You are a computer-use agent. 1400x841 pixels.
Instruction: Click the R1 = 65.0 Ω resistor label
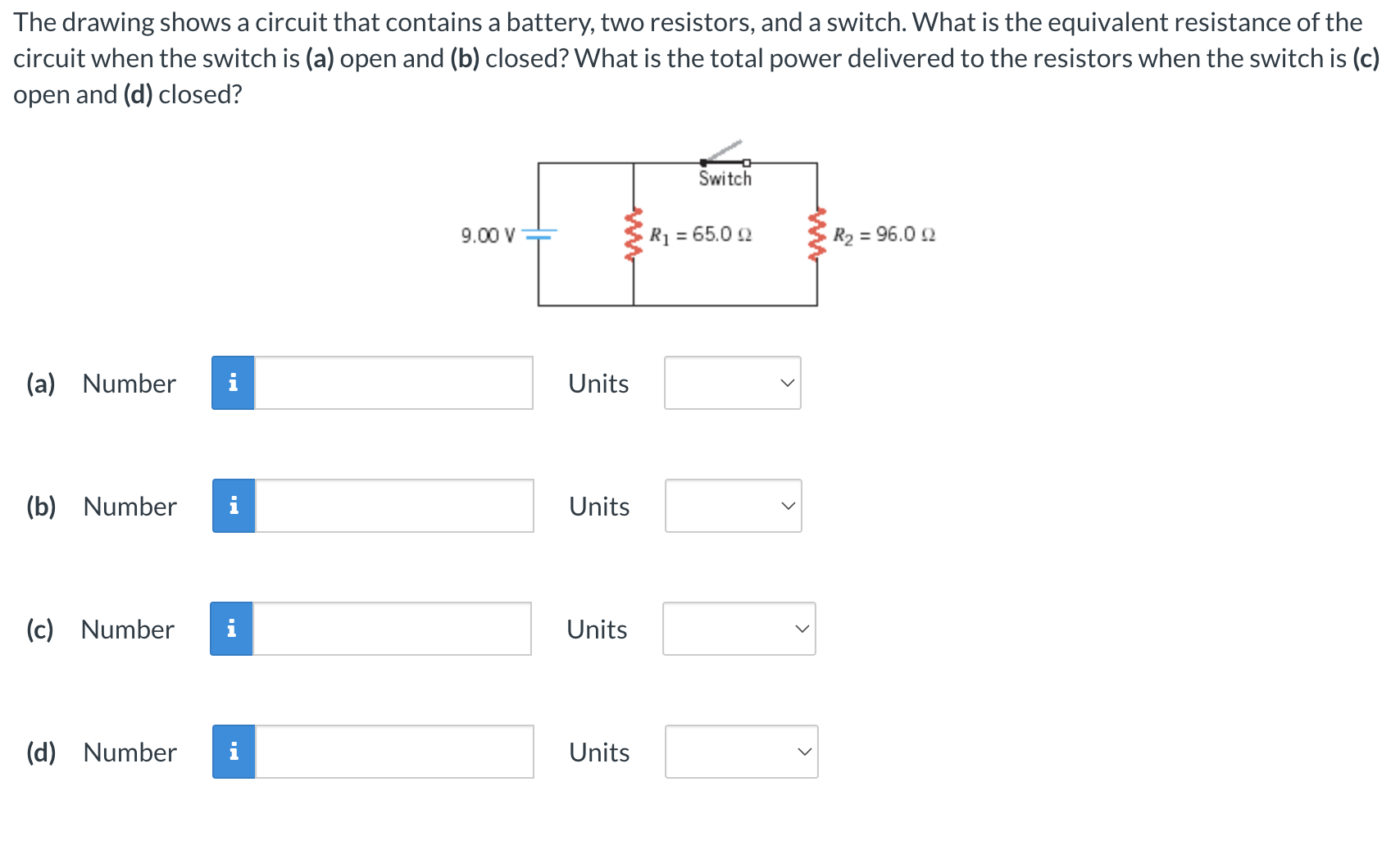(x=701, y=235)
